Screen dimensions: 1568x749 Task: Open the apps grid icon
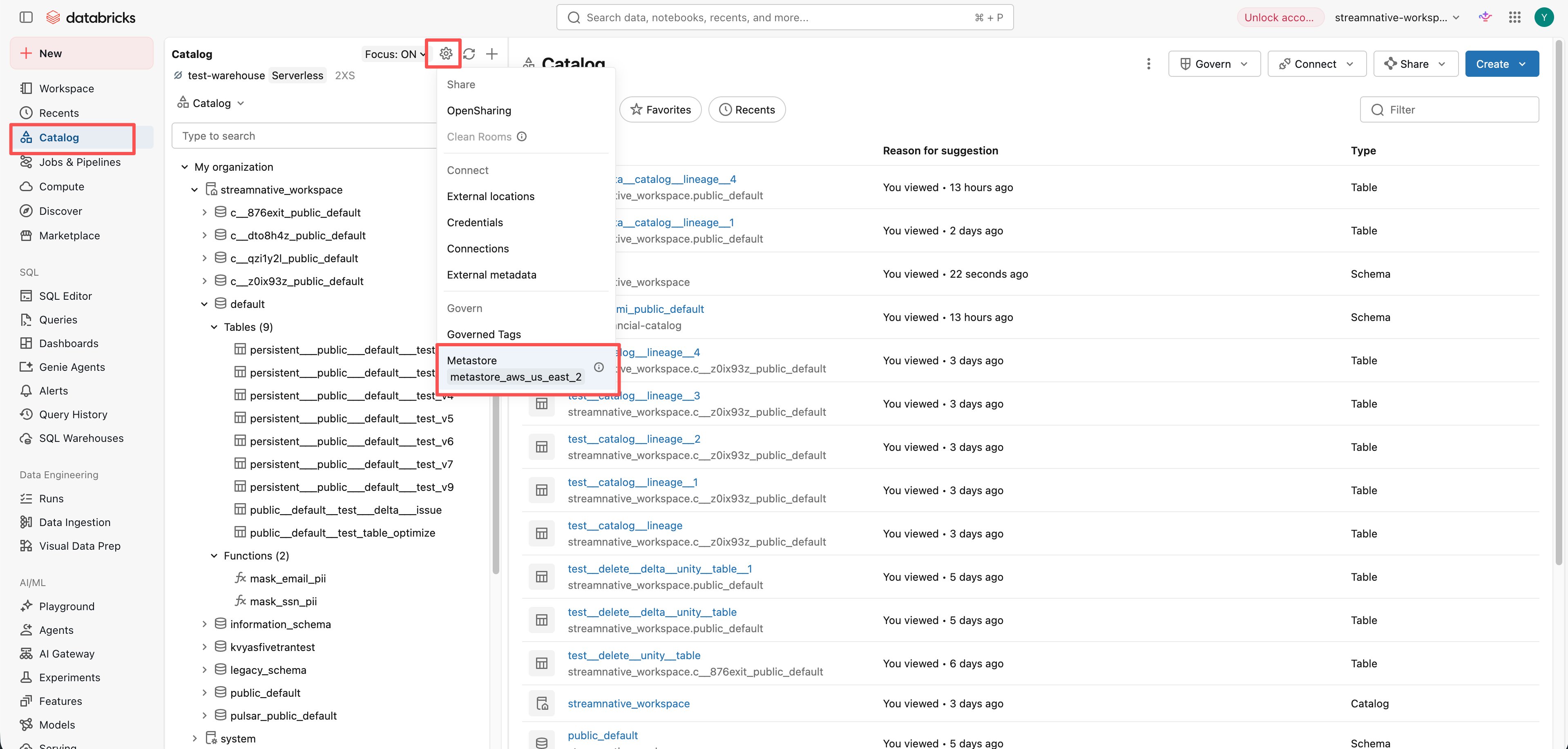(1515, 17)
